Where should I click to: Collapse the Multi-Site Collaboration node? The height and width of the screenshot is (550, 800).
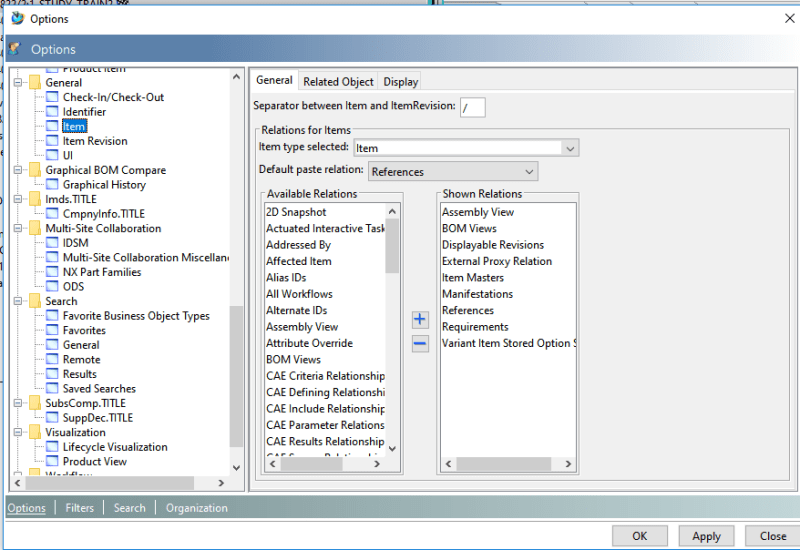pos(18,228)
